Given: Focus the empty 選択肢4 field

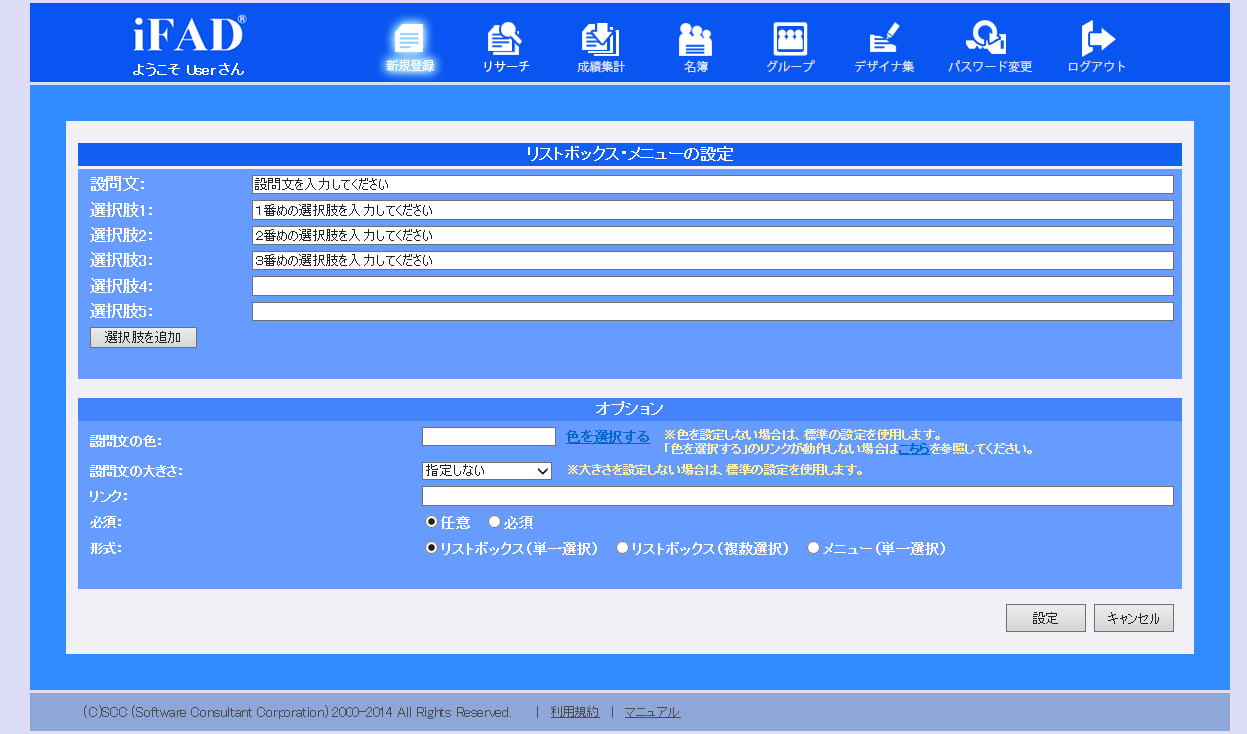Looking at the screenshot, I should [x=712, y=286].
